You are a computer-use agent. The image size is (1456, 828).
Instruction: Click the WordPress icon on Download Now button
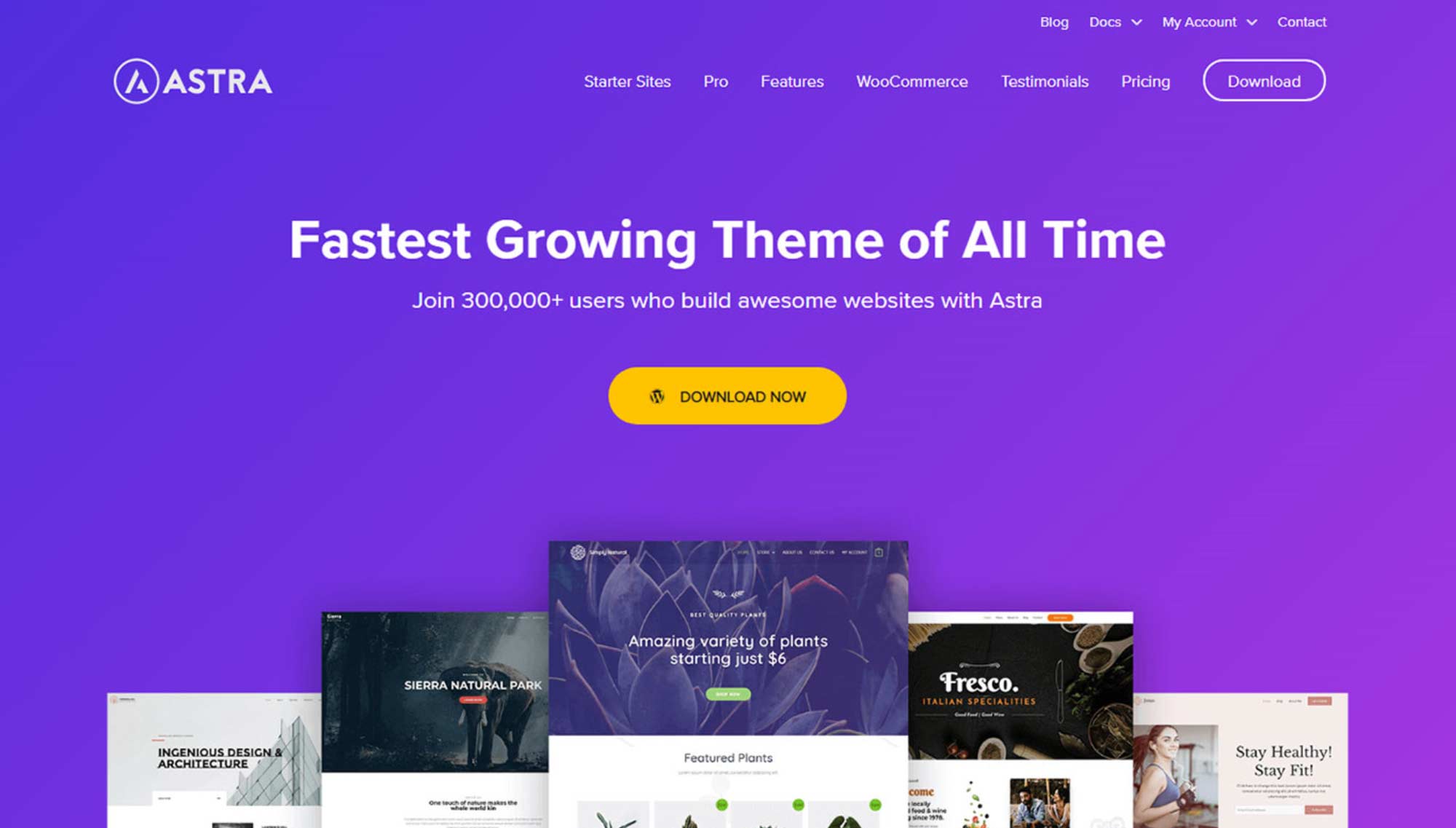(x=657, y=396)
